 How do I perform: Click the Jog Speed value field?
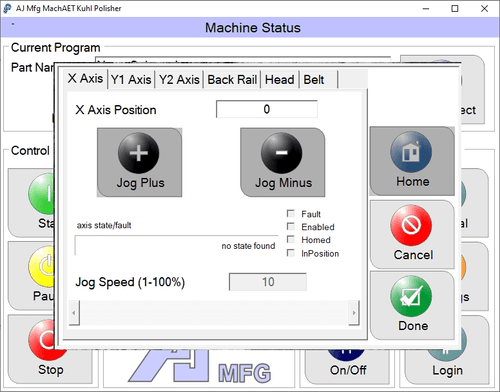click(268, 282)
